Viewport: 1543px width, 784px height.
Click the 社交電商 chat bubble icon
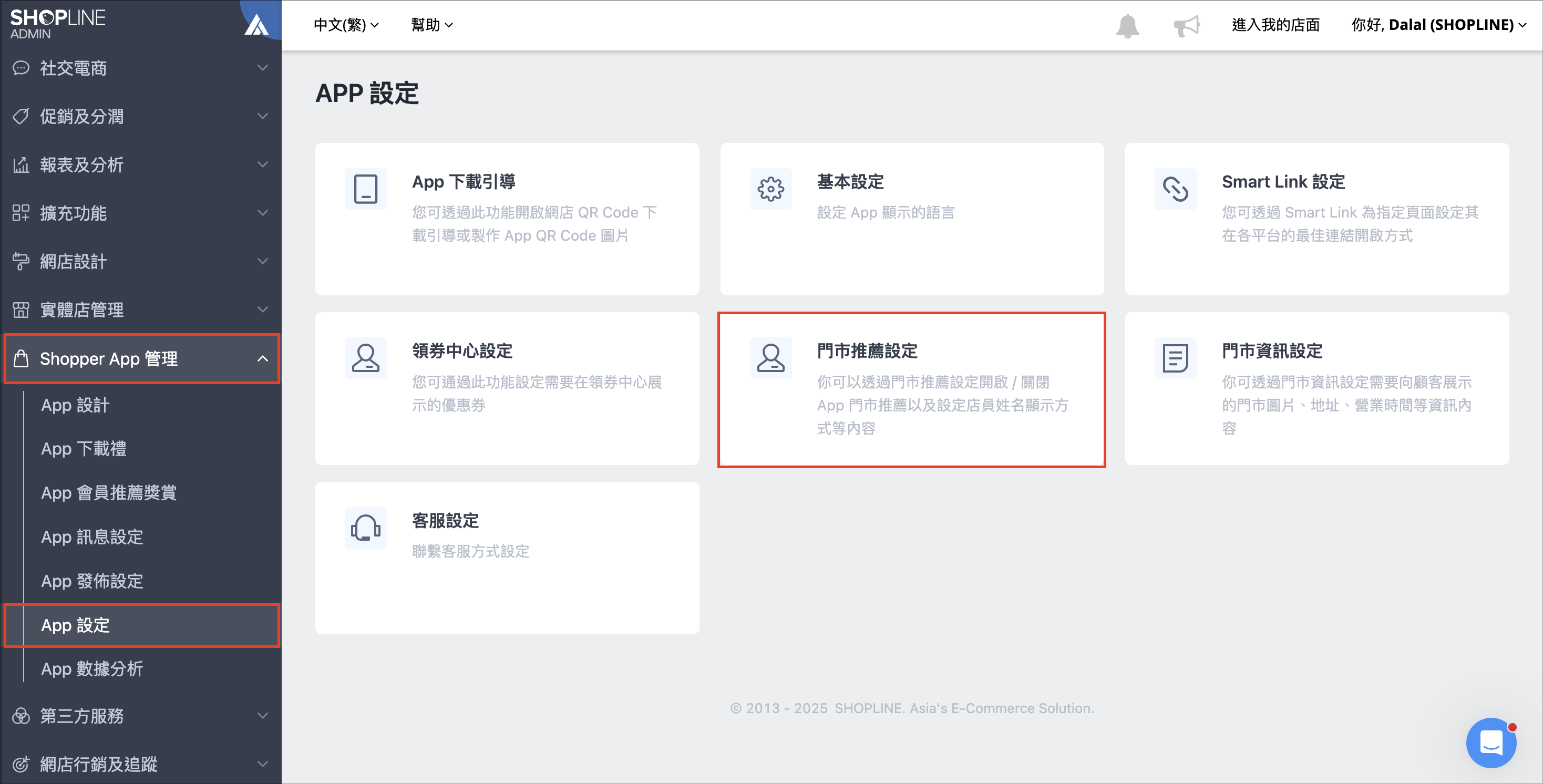tap(21, 68)
